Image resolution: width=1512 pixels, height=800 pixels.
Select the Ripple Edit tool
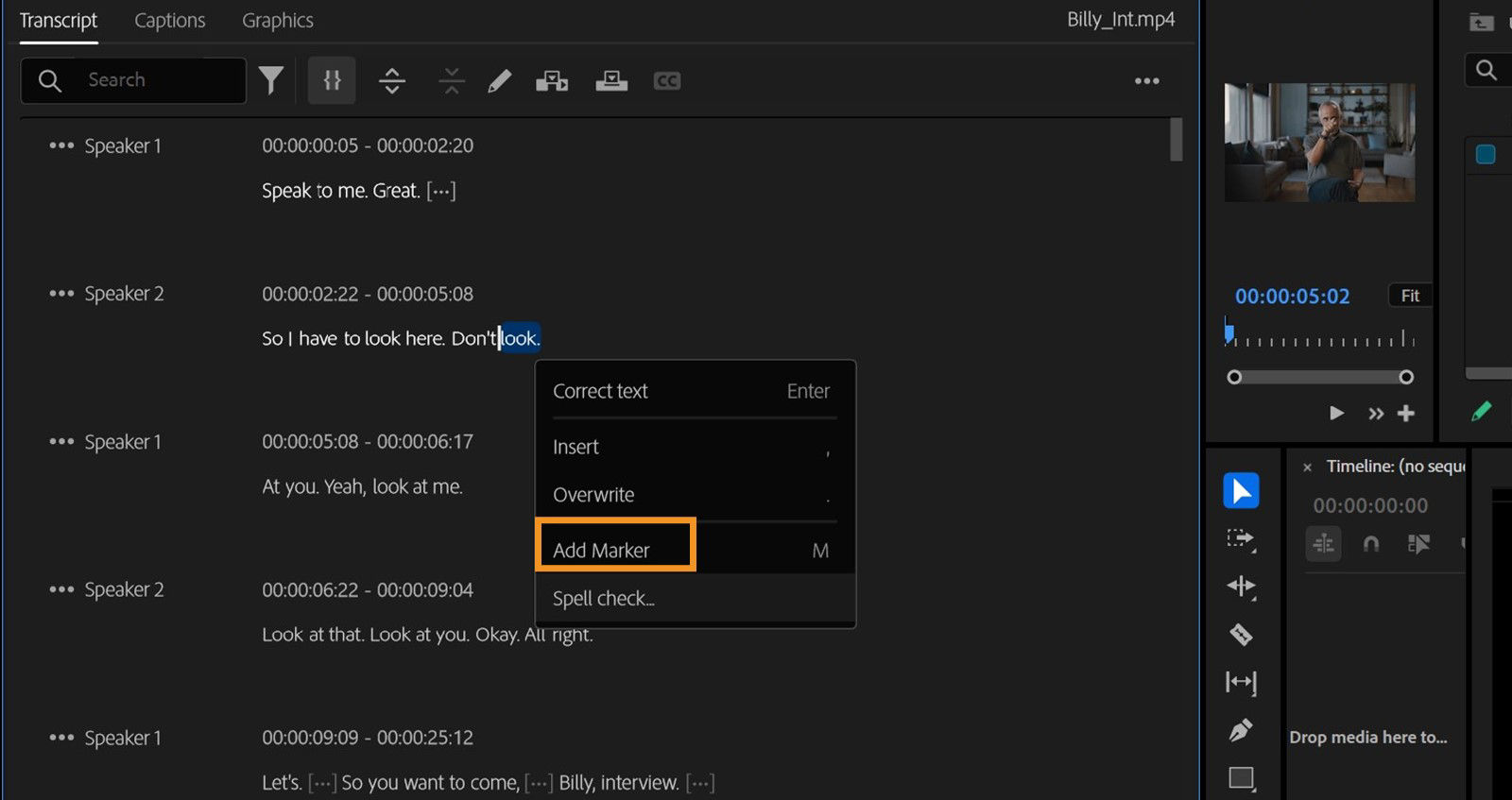pyautogui.click(x=1241, y=587)
